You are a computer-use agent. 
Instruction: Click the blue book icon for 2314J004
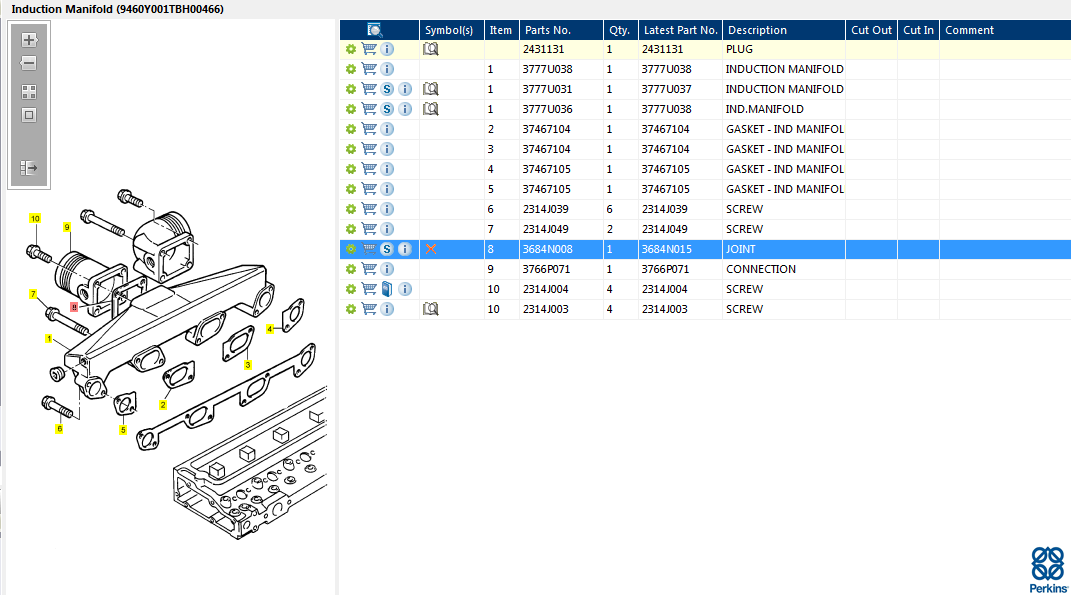coord(387,289)
